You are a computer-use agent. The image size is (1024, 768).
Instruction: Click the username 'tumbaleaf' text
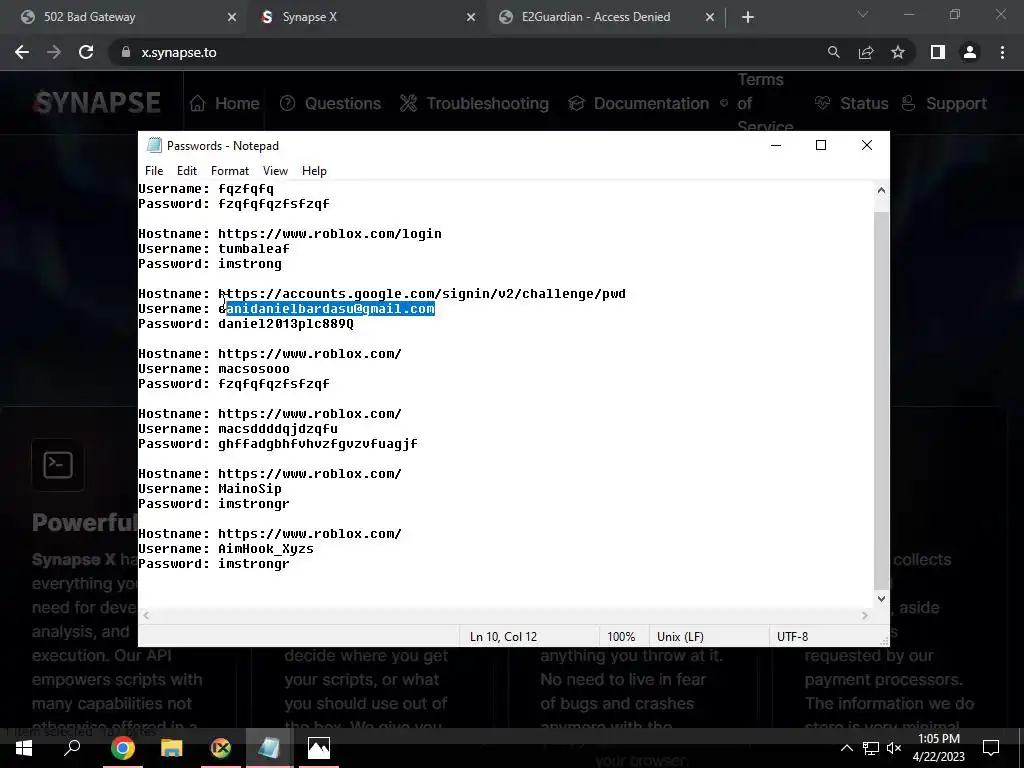254,249
